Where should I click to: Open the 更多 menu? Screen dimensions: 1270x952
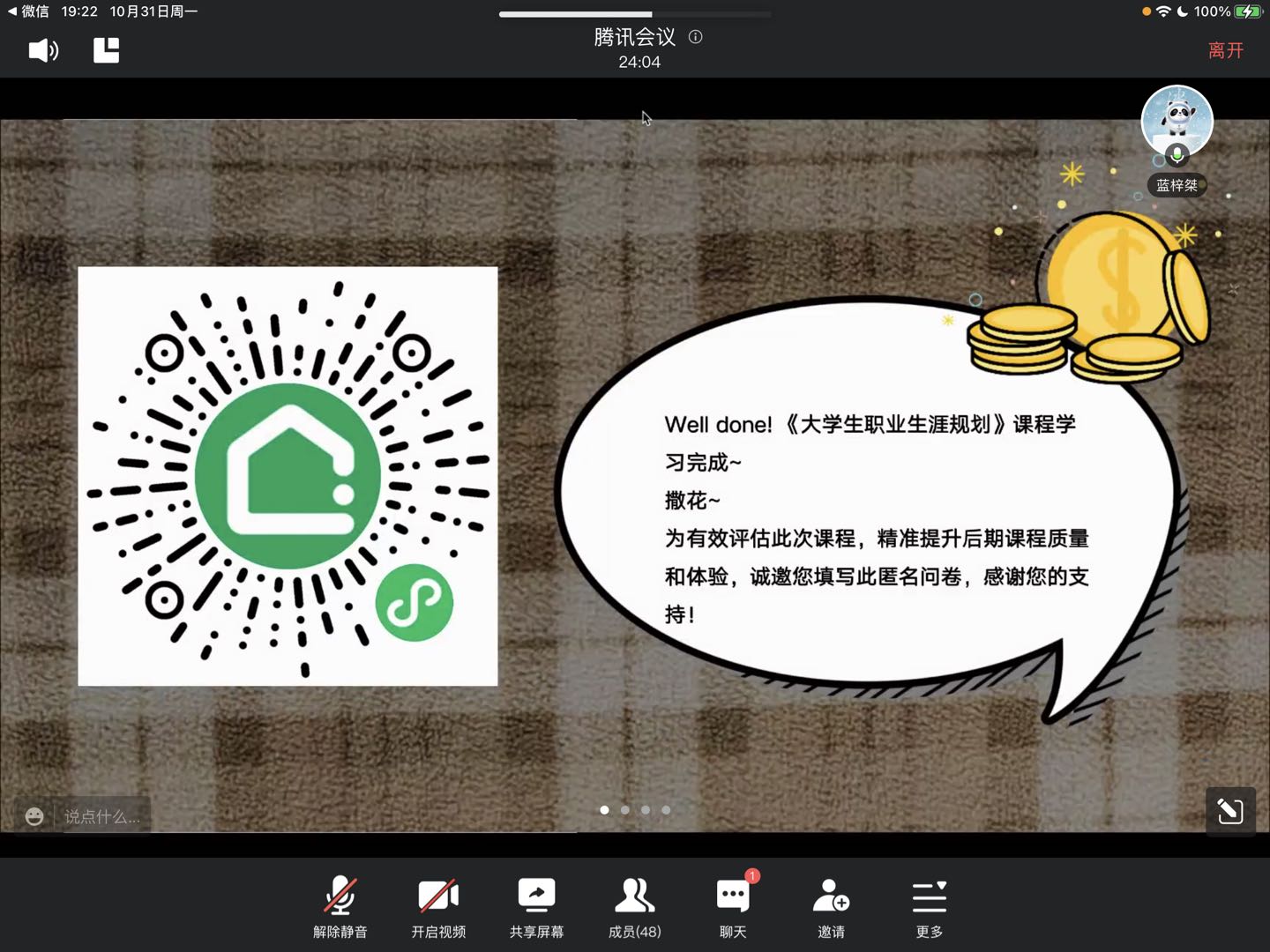(x=930, y=907)
